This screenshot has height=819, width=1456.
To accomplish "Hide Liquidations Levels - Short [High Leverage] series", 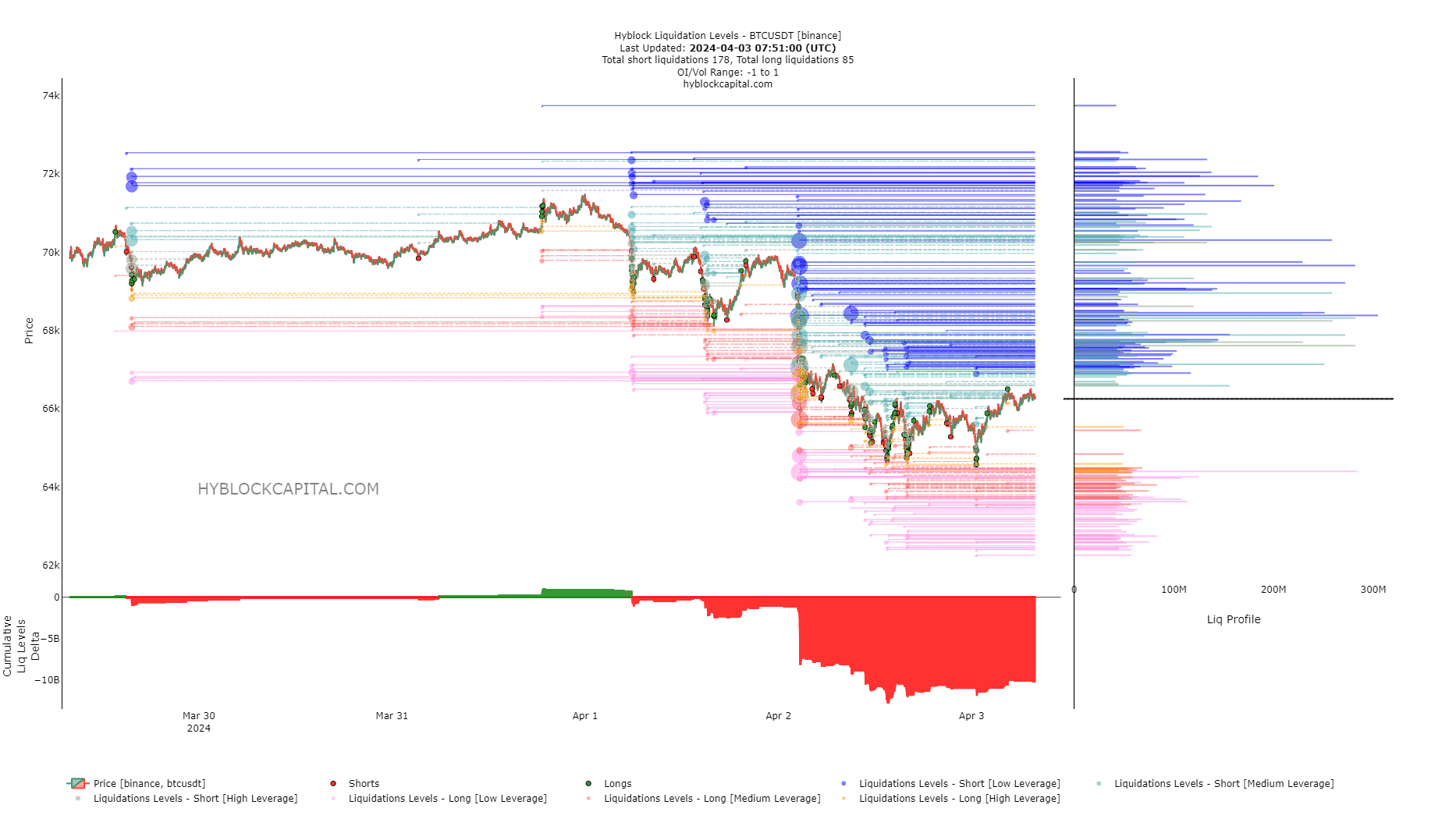I will tap(186, 798).
